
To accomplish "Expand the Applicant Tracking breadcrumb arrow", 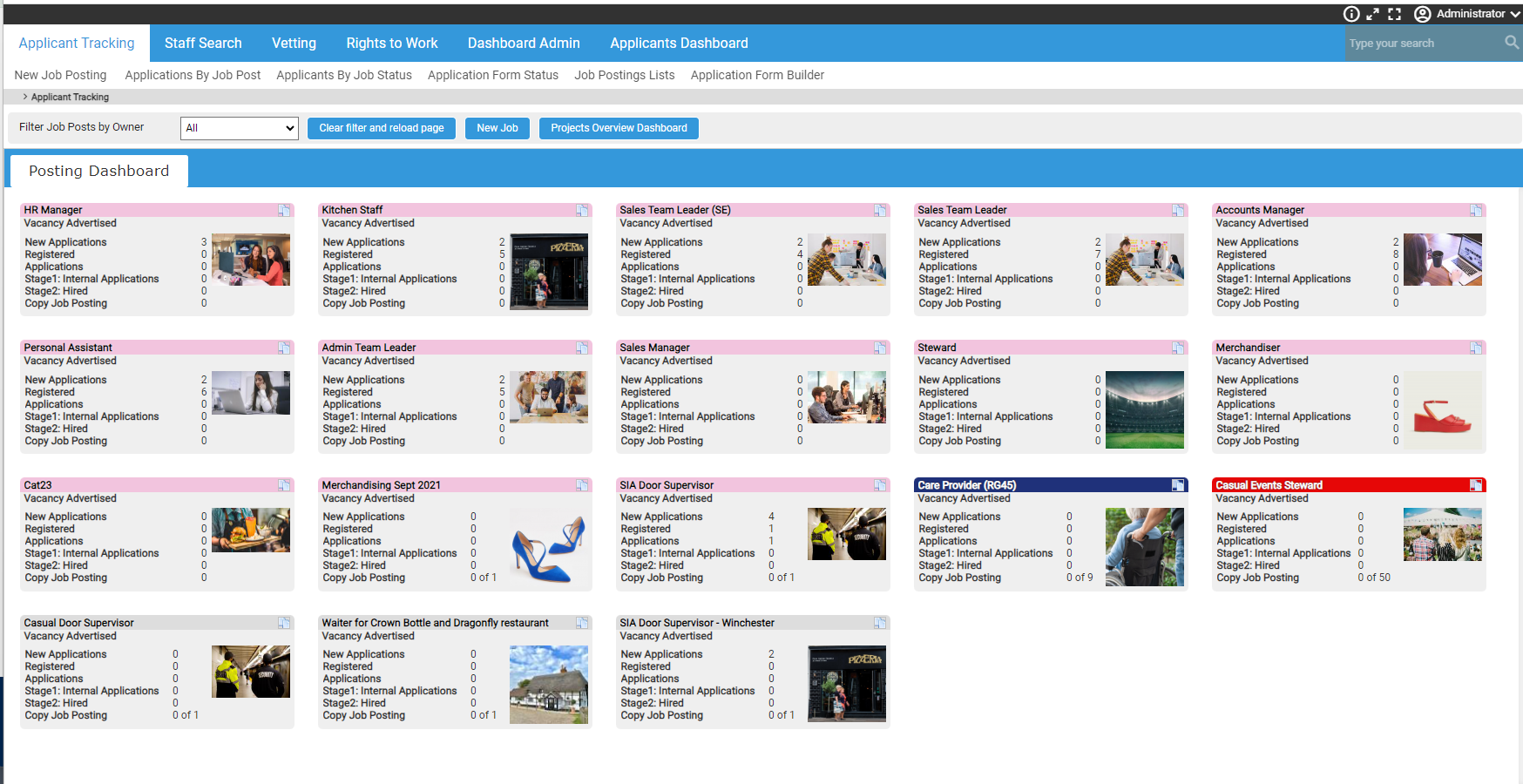I will (x=24, y=97).
